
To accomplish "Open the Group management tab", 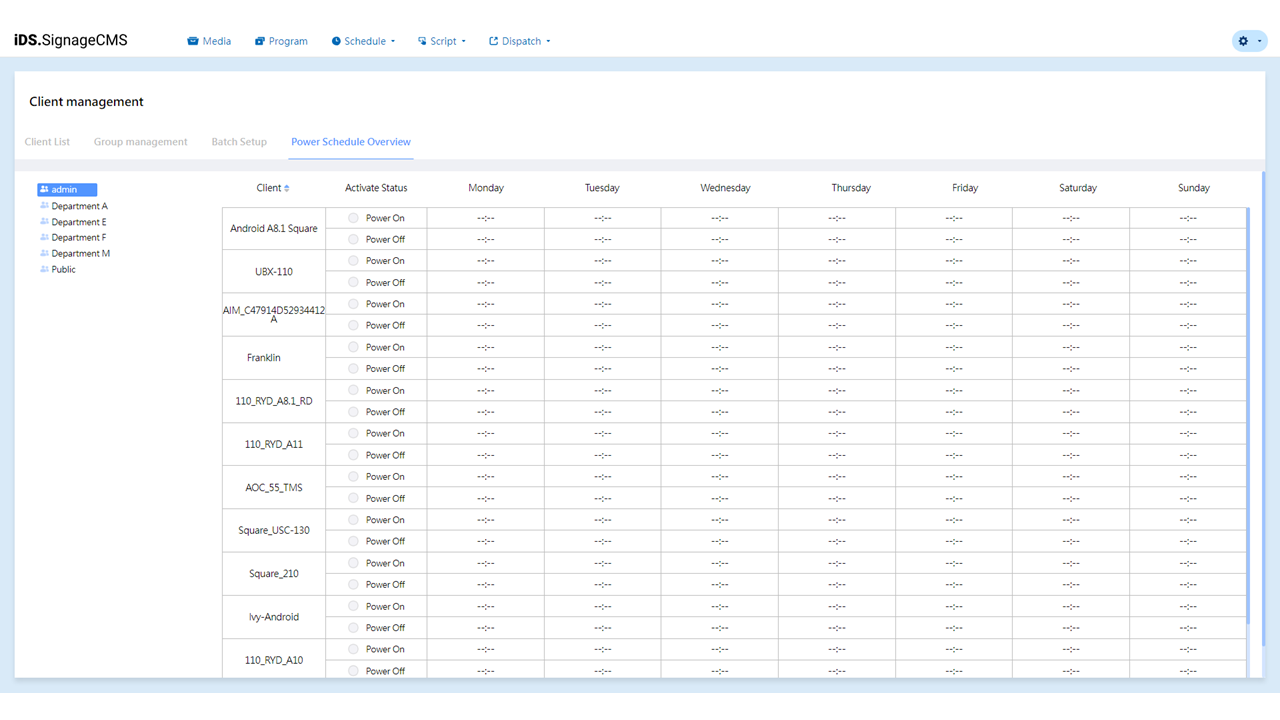I will coord(140,142).
